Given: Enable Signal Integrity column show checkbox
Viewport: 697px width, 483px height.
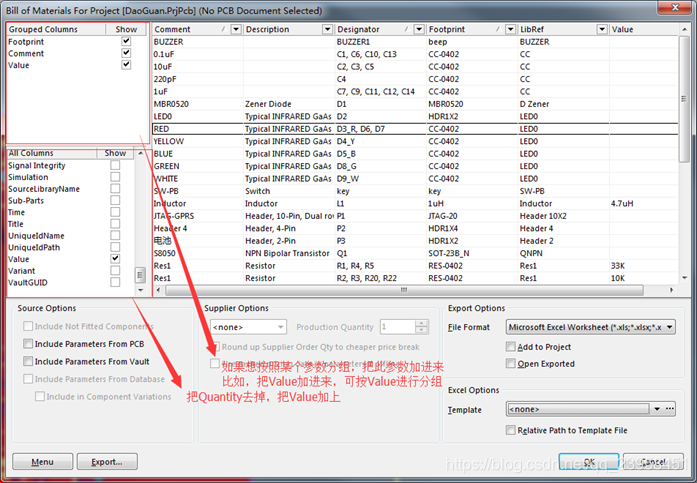Looking at the screenshot, I should [x=115, y=165].
